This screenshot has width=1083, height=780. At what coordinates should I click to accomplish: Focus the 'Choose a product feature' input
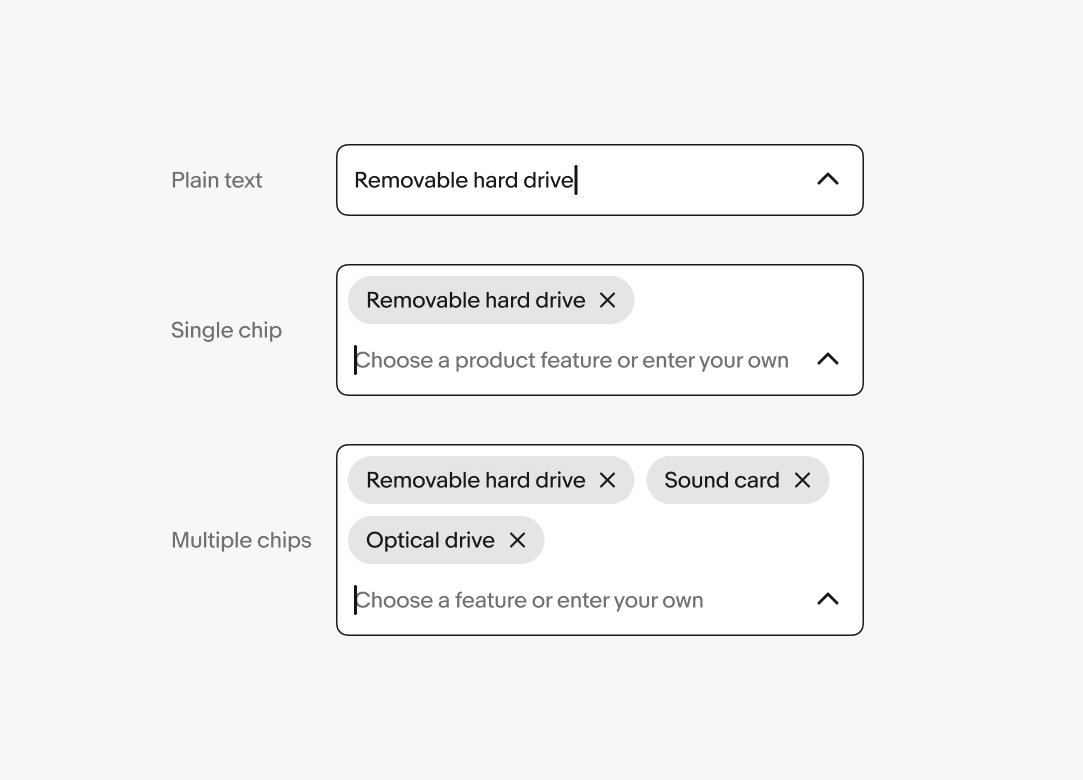click(x=572, y=360)
